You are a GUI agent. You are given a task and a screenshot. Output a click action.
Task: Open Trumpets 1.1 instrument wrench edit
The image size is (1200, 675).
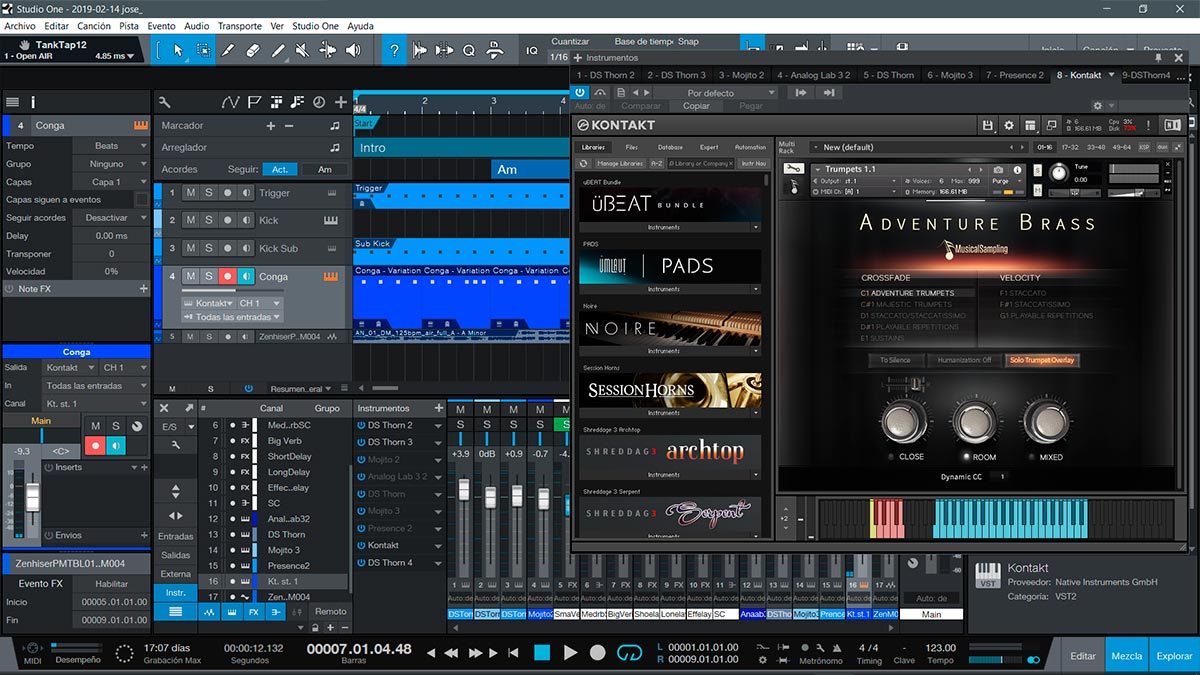pos(794,169)
